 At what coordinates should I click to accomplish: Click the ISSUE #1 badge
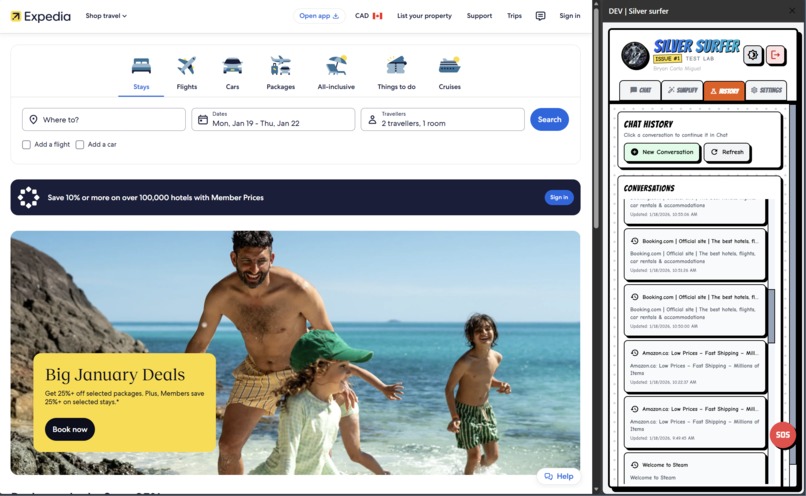point(667,59)
